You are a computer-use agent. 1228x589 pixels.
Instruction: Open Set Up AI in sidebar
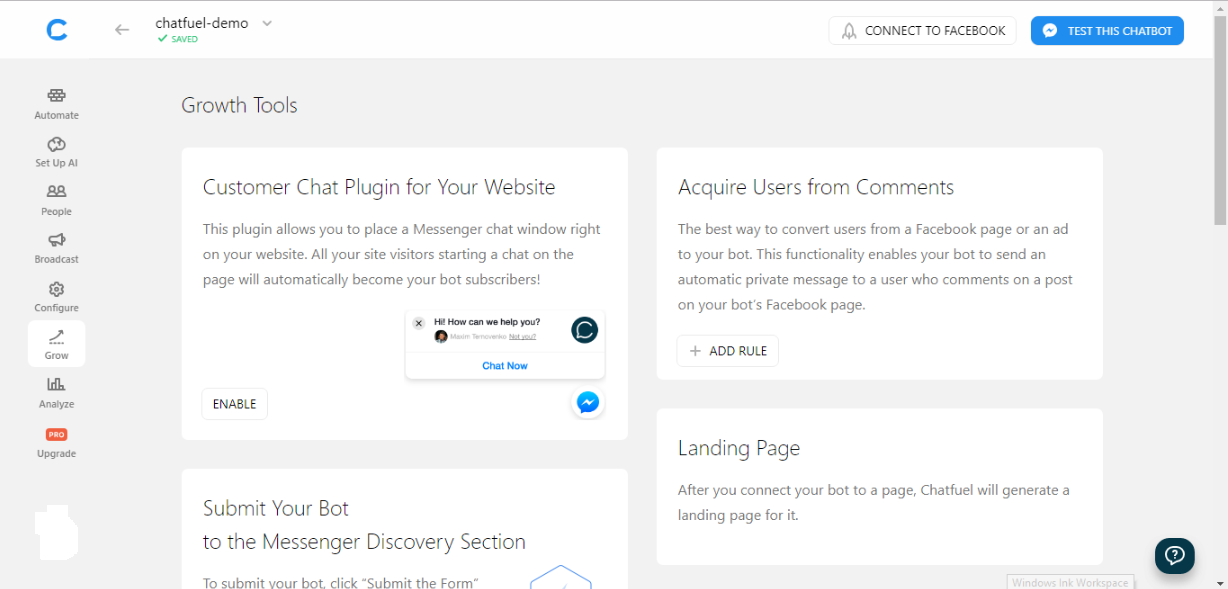57,152
